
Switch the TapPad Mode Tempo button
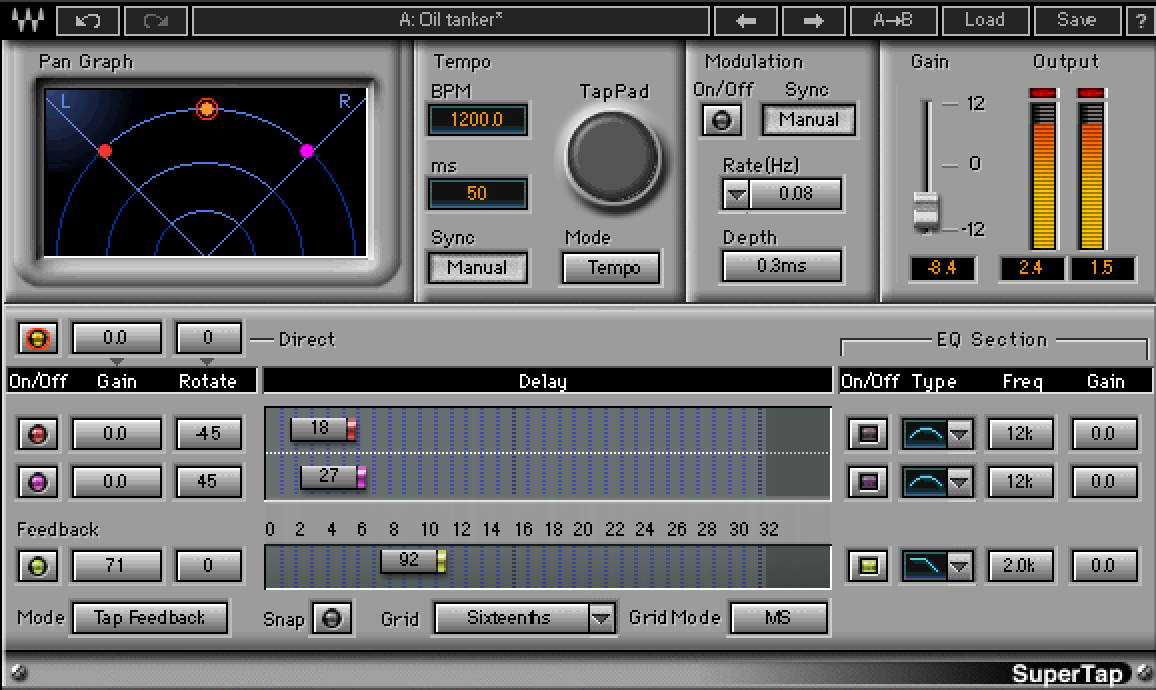tap(613, 267)
